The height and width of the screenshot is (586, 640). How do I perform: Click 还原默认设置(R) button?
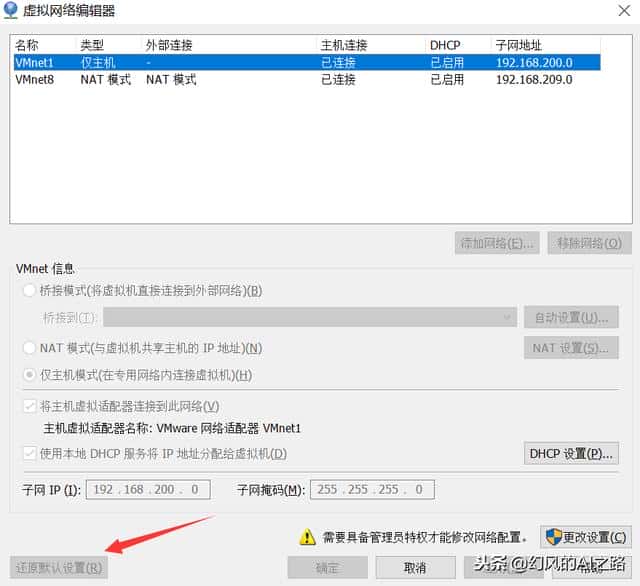pyautogui.click(x=59, y=567)
